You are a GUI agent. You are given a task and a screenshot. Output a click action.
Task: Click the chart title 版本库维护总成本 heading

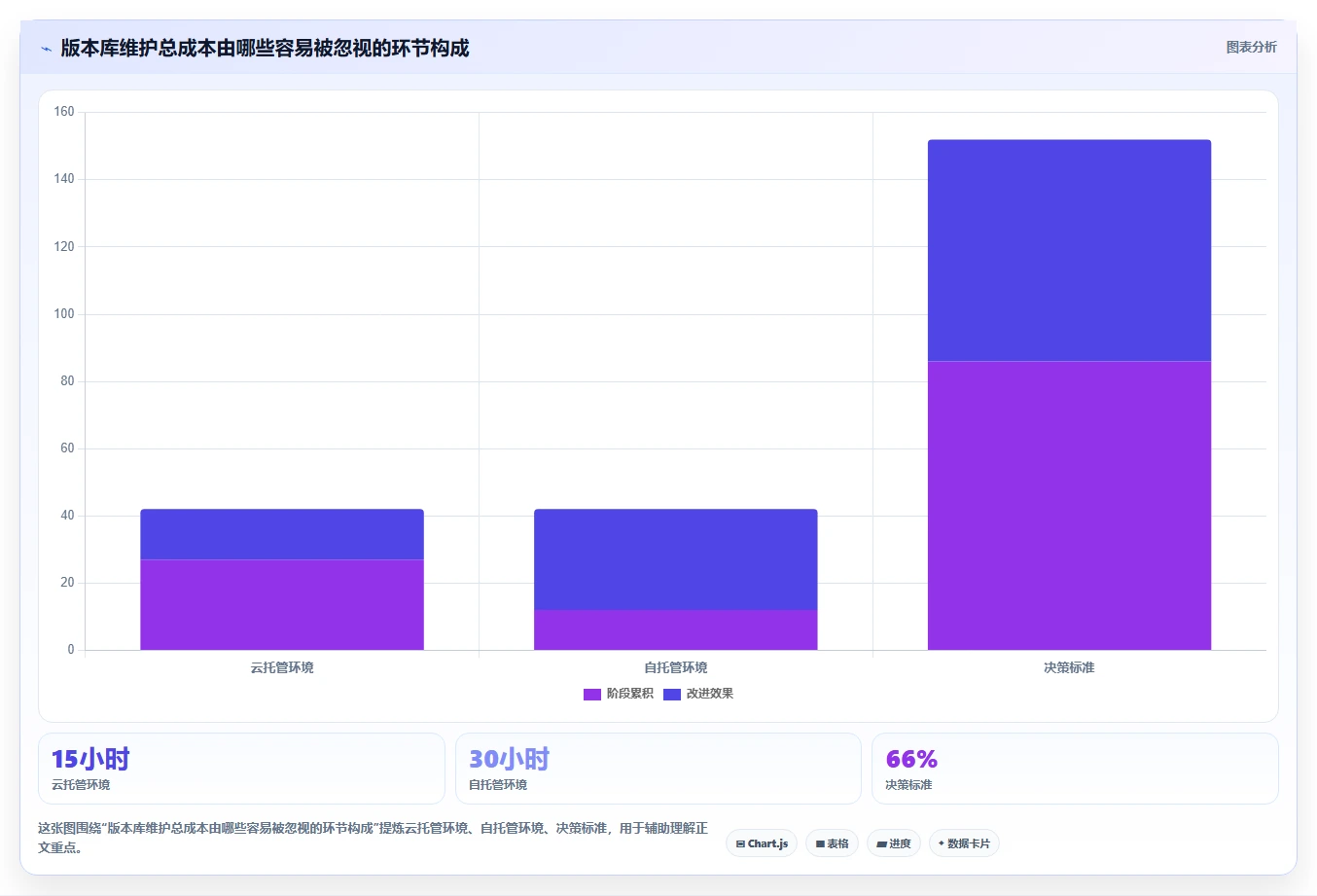point(265,48)
